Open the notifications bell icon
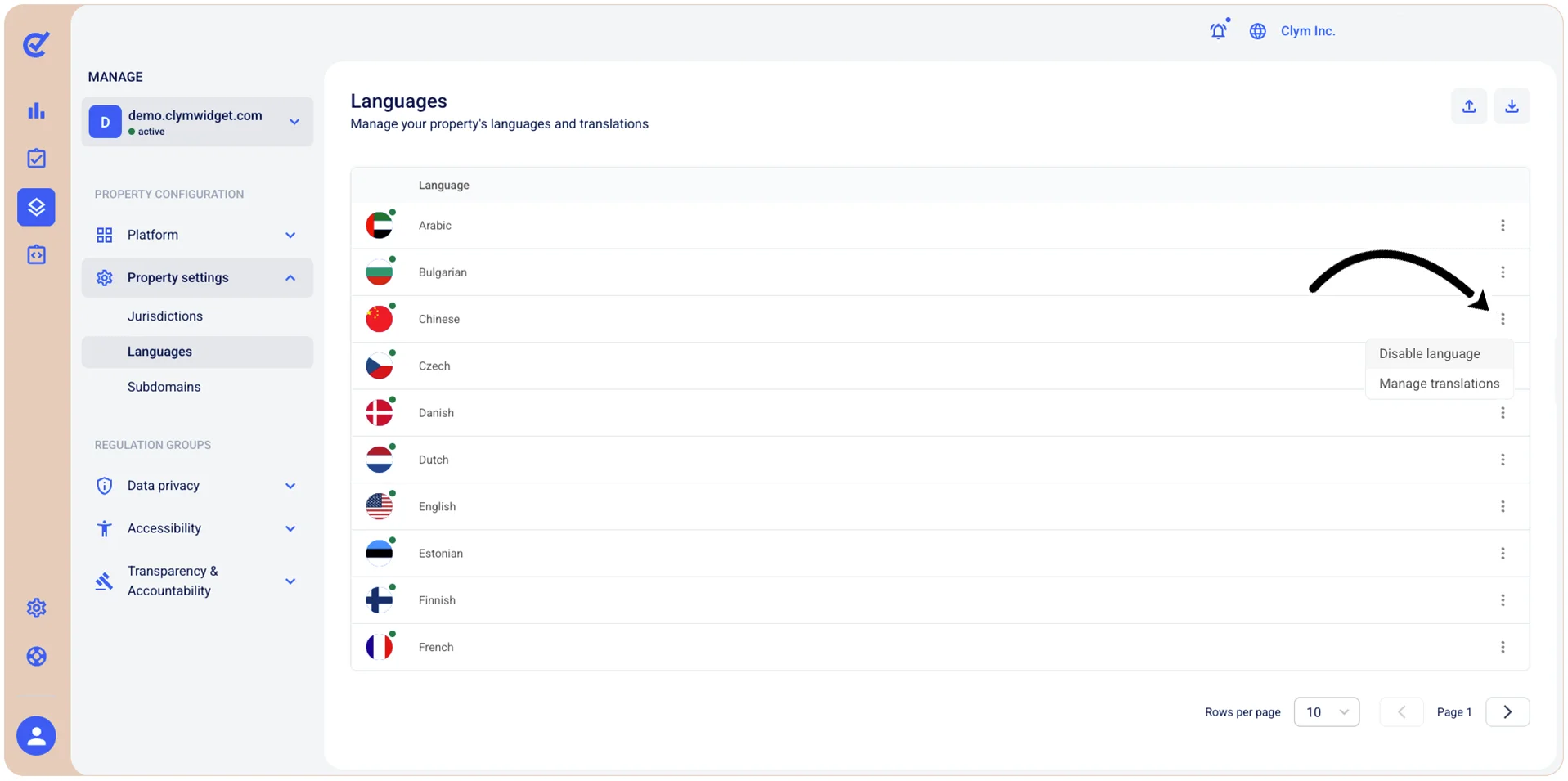The image size is (1568, 781). click(1219, 30)
